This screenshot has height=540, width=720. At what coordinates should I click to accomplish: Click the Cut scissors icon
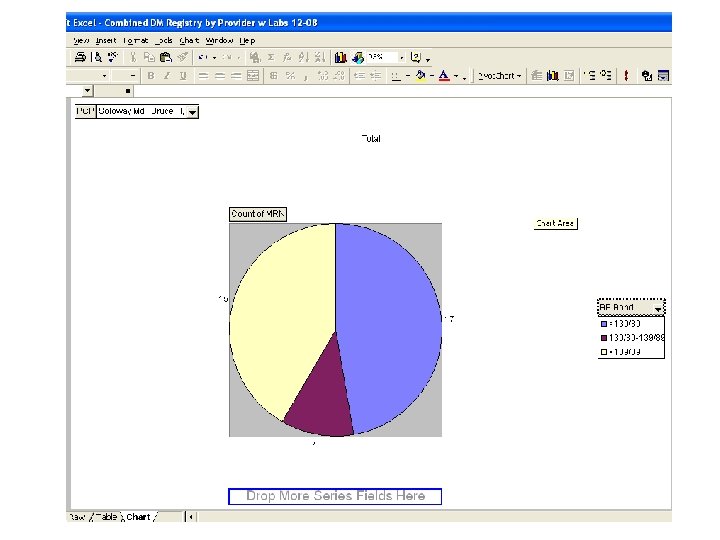click(x=133, y=57)
